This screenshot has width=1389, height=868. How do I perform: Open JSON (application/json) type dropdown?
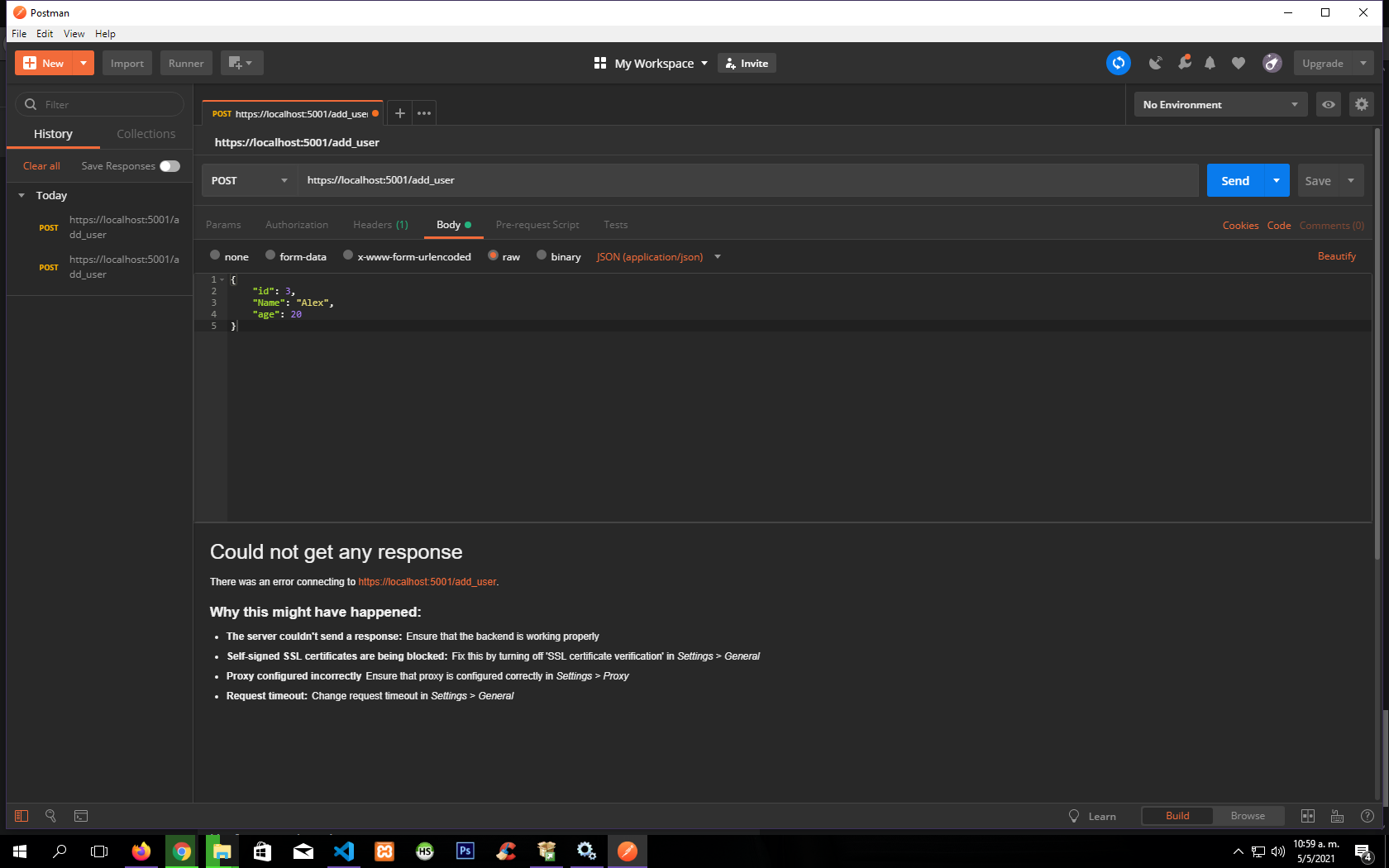pyautogui.click(x=659, y=256)
